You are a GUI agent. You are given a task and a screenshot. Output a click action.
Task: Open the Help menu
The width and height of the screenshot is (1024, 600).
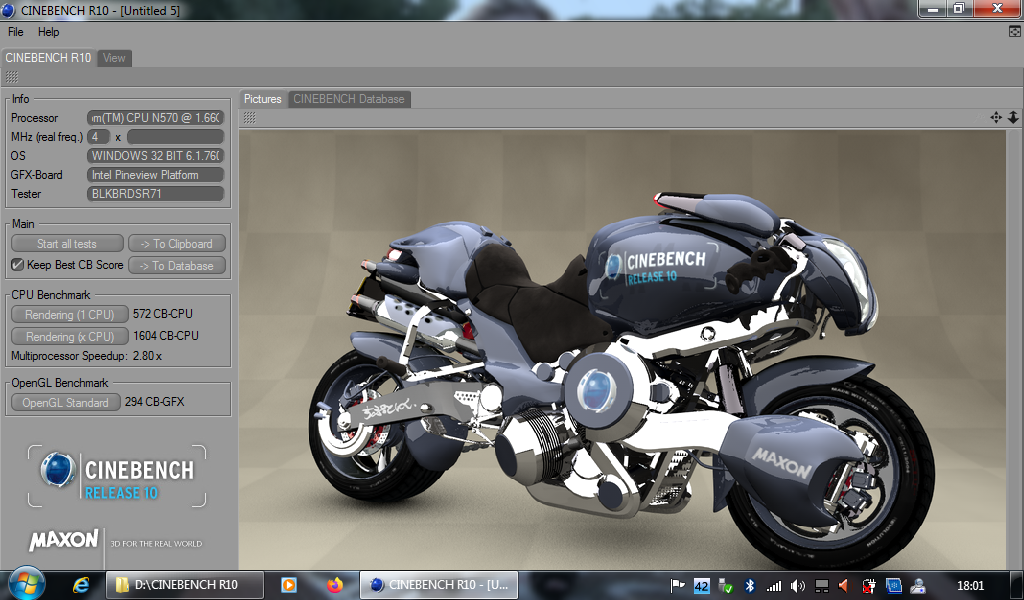[49, 32]
